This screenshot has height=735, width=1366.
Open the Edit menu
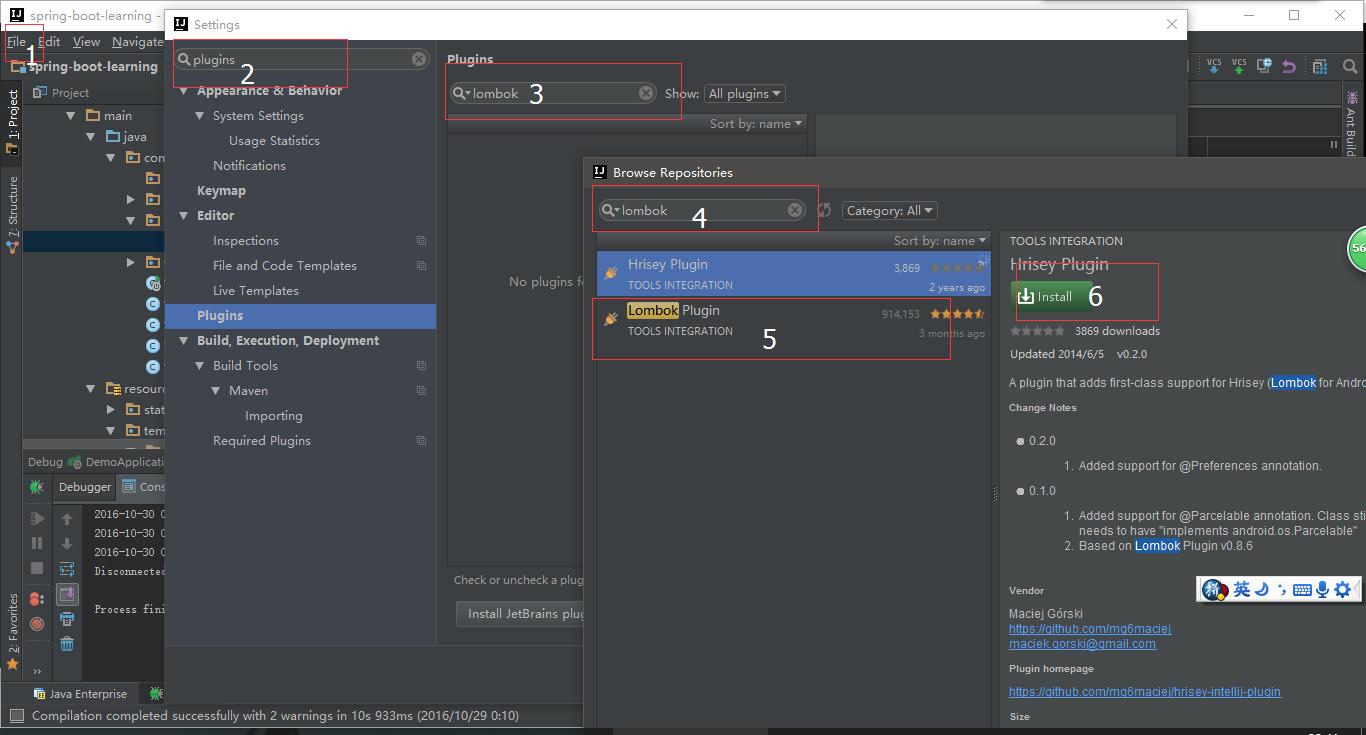[x=49, y=41]
